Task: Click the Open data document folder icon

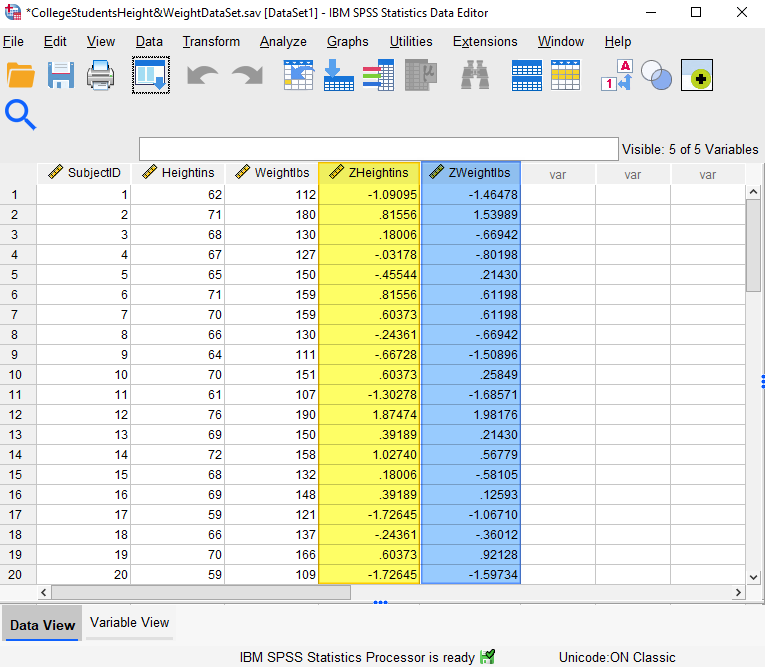Action: (x=20, y=76)
